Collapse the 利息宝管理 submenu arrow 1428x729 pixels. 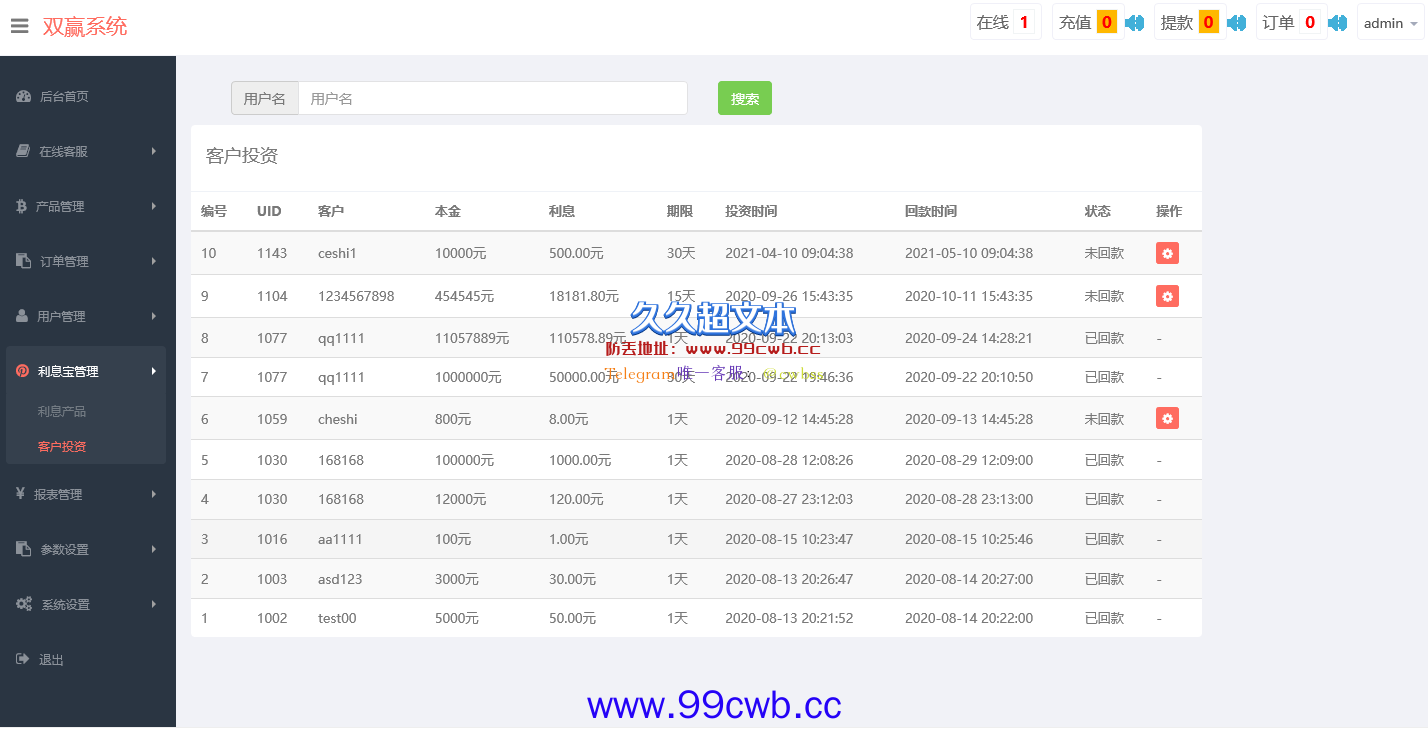[154, 371]
